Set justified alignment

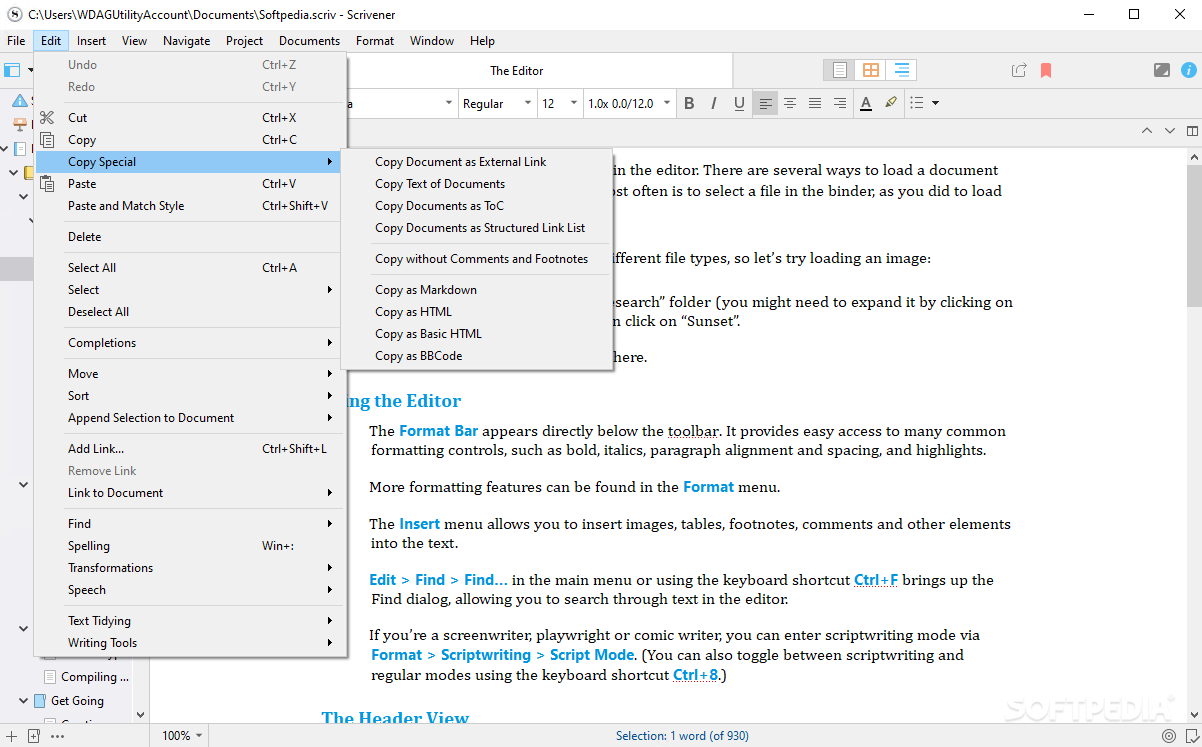815,103
